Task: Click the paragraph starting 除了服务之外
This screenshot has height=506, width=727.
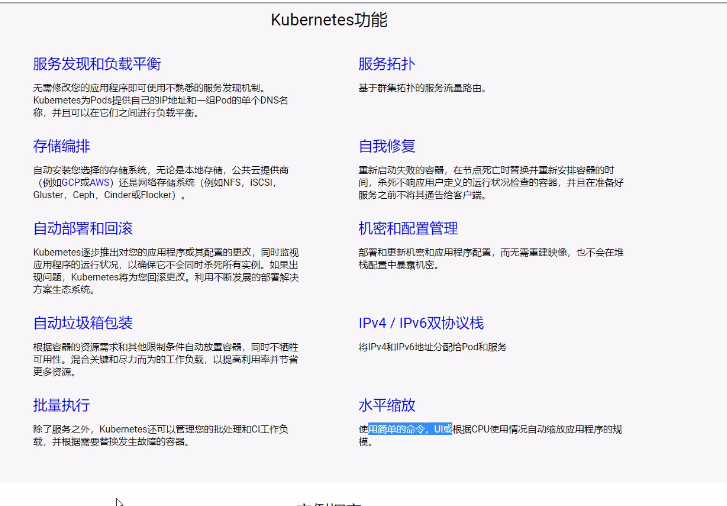Action: point(160,436)
